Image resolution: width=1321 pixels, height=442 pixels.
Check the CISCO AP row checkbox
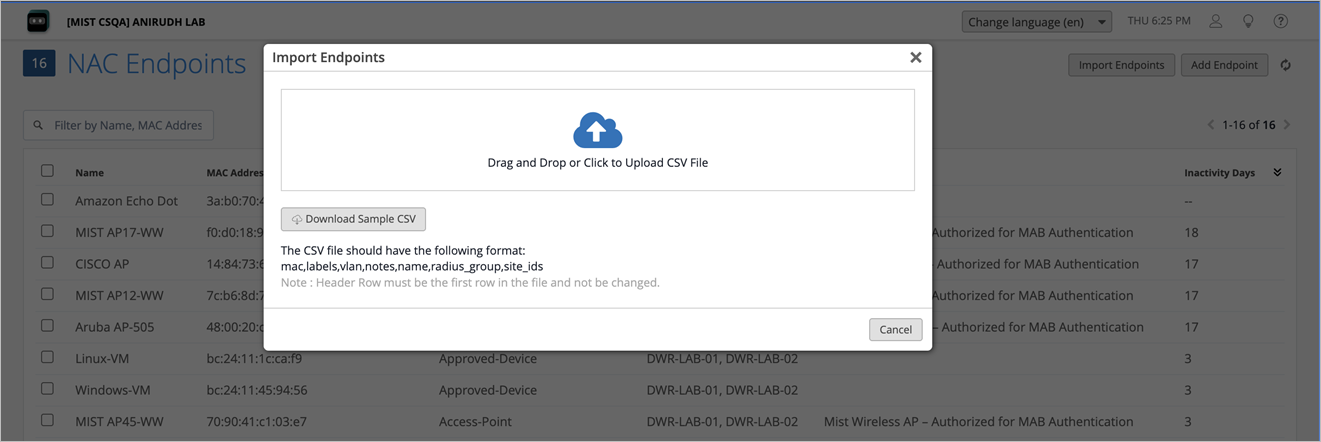[x=47, y=263]
